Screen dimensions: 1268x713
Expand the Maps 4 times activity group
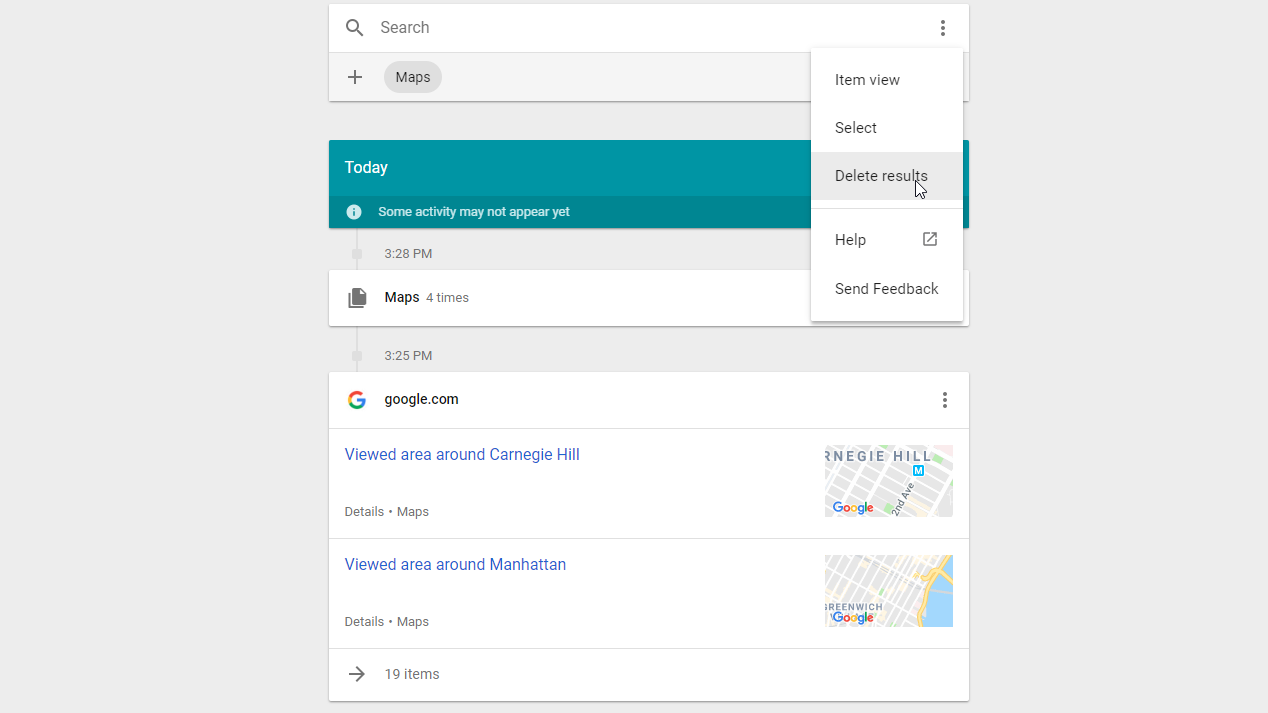click(x=427, y=297)
